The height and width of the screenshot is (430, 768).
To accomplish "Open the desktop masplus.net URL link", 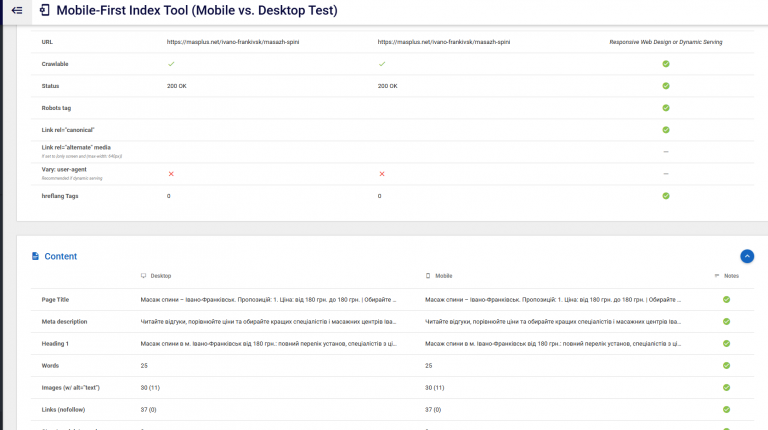I will click(x=233, y=42).
